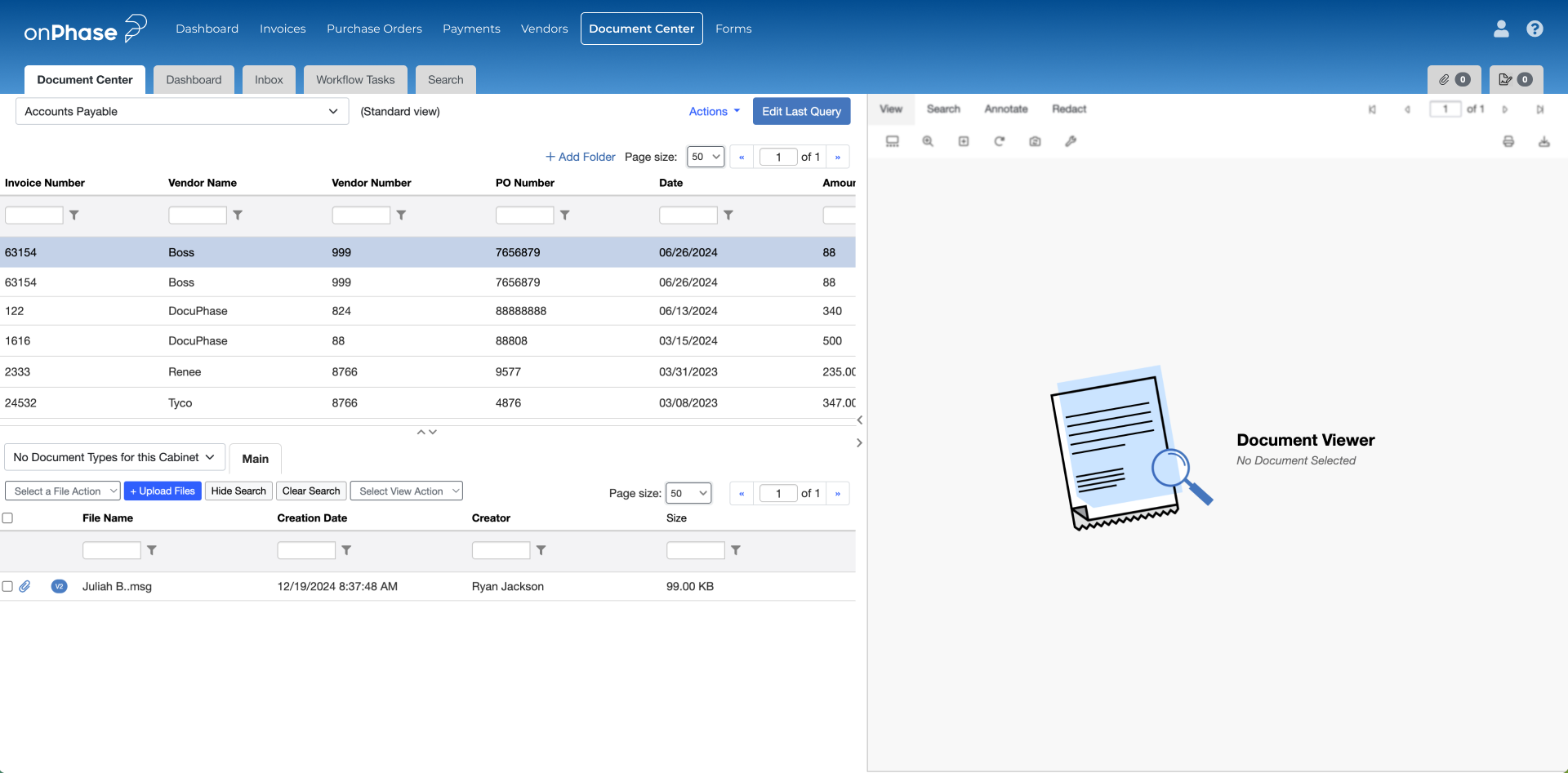The width and height of the screenshot is (1568, 773).
Task: Open the Select a File Action dropdown
Action: click(x=62, y=491)
